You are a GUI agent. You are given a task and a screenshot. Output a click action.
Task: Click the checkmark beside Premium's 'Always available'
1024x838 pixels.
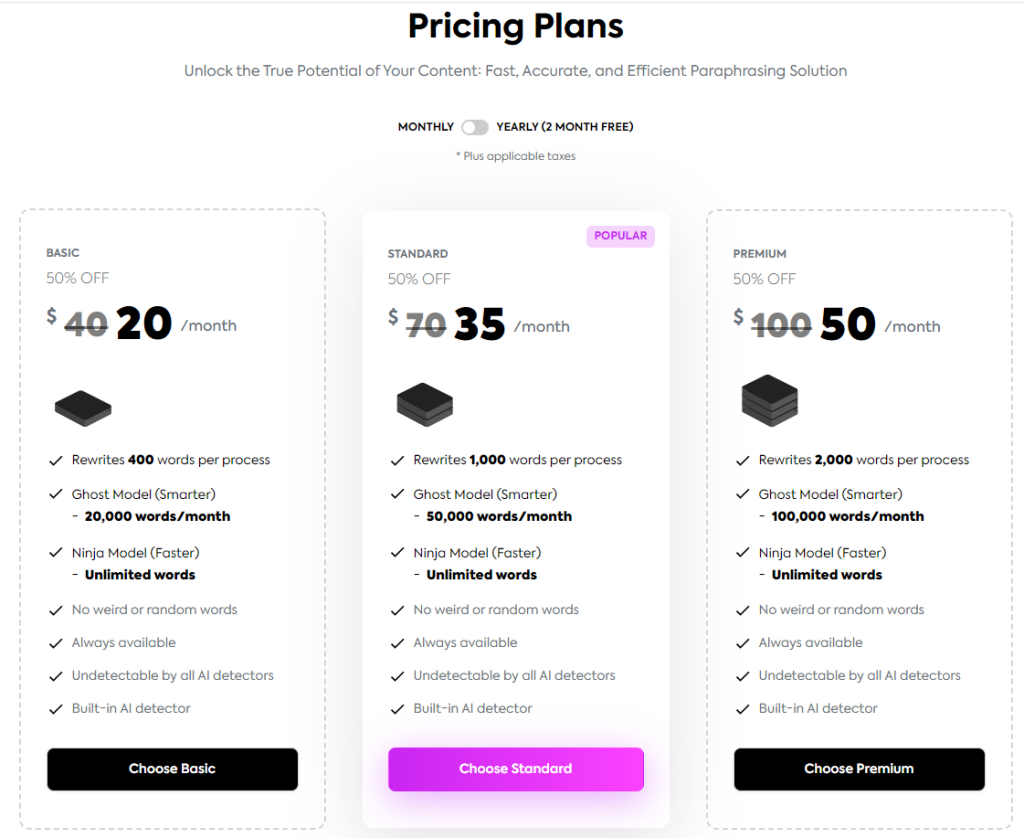pos(743,642)
